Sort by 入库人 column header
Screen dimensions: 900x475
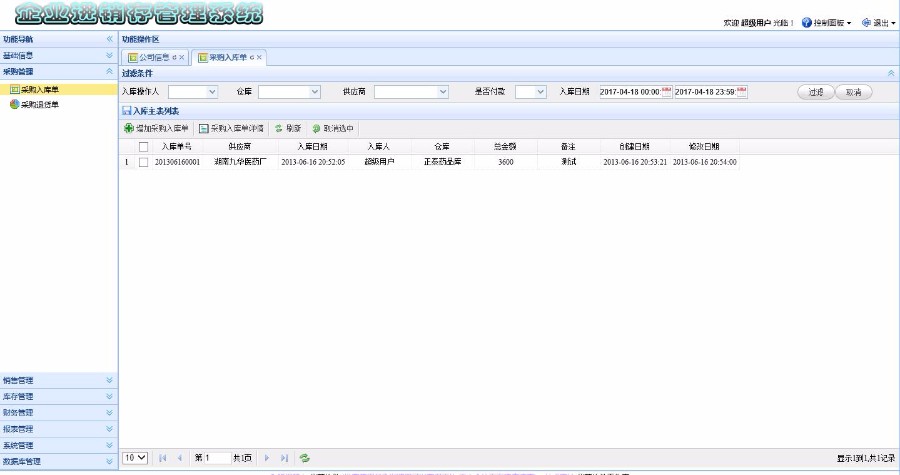(379, 147)
